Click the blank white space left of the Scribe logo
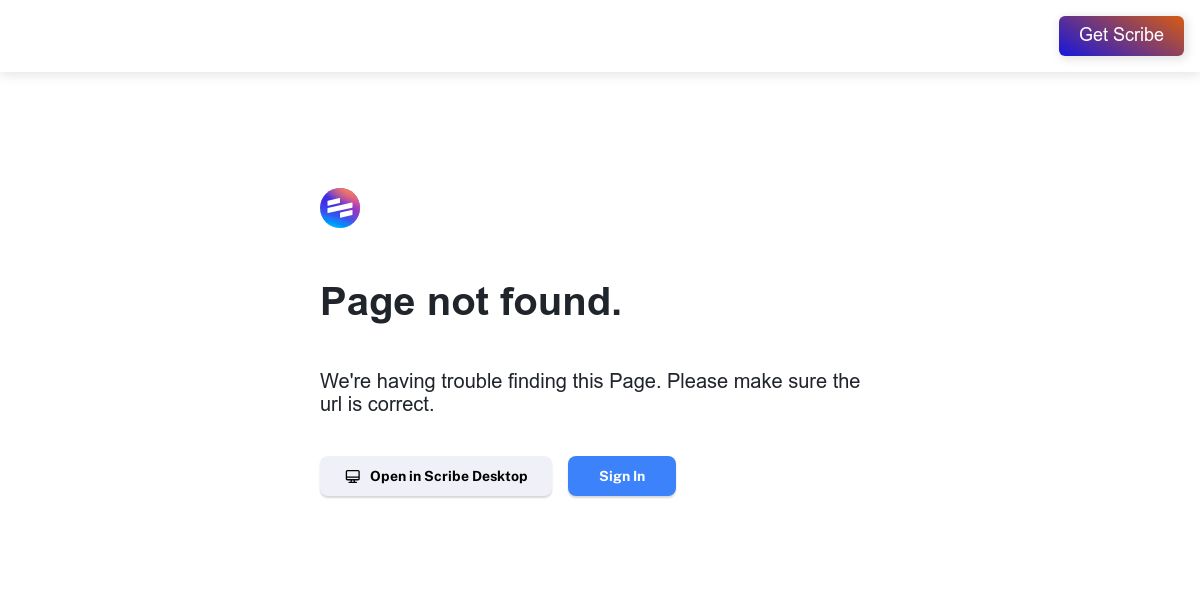Viewport: 1200px width, 600px height. click(x=160, y=208)
